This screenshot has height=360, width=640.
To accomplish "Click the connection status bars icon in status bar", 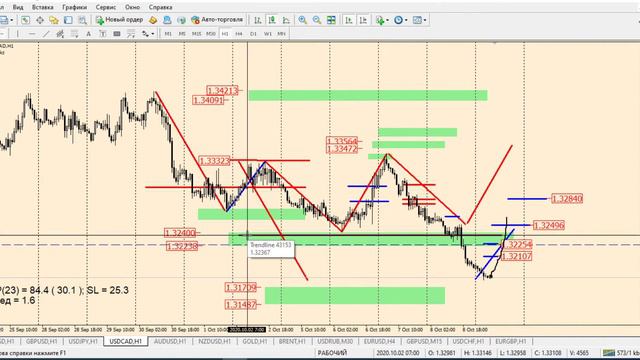I will pos(608,353).
